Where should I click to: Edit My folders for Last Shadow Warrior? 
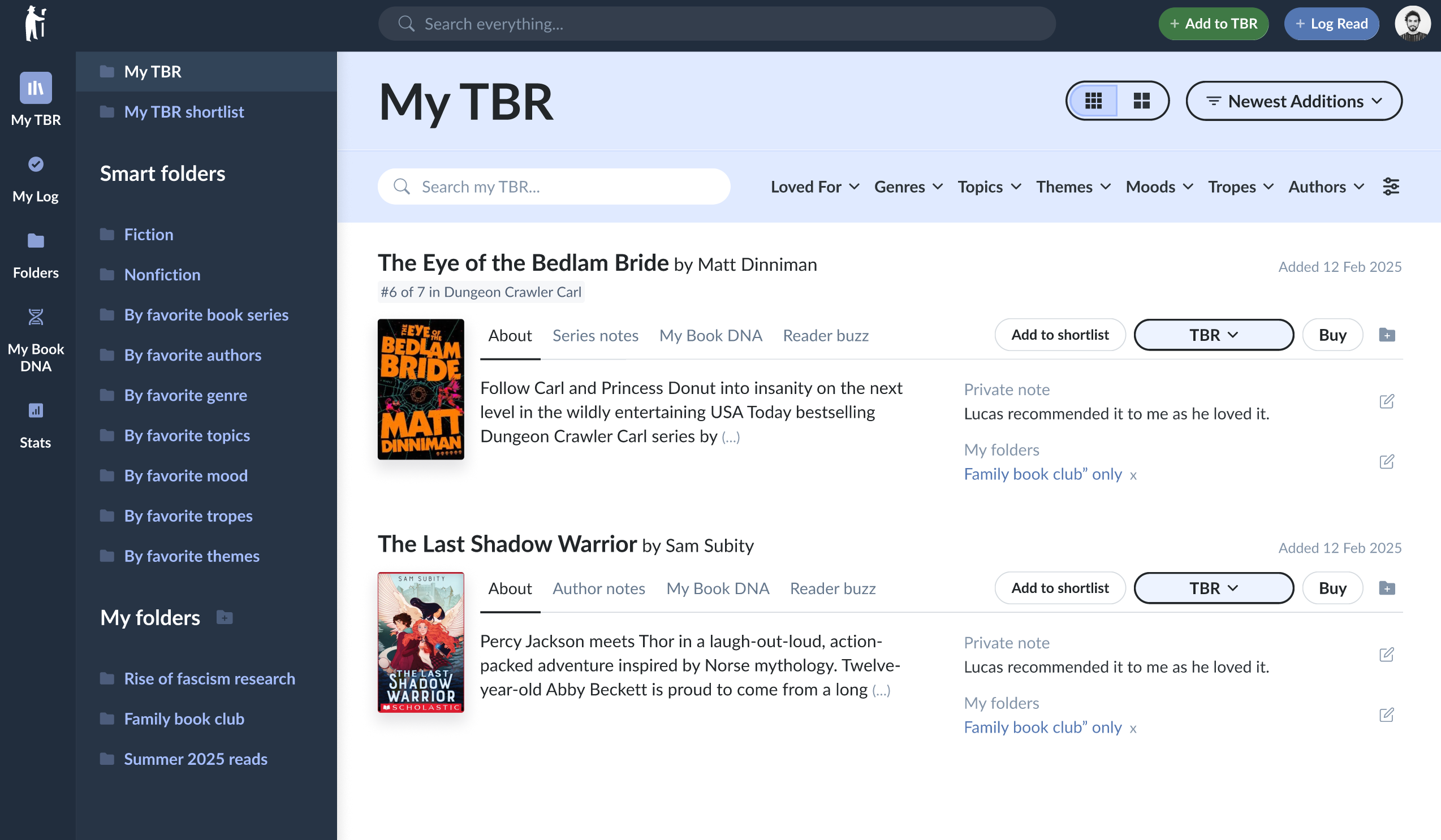1387,715
